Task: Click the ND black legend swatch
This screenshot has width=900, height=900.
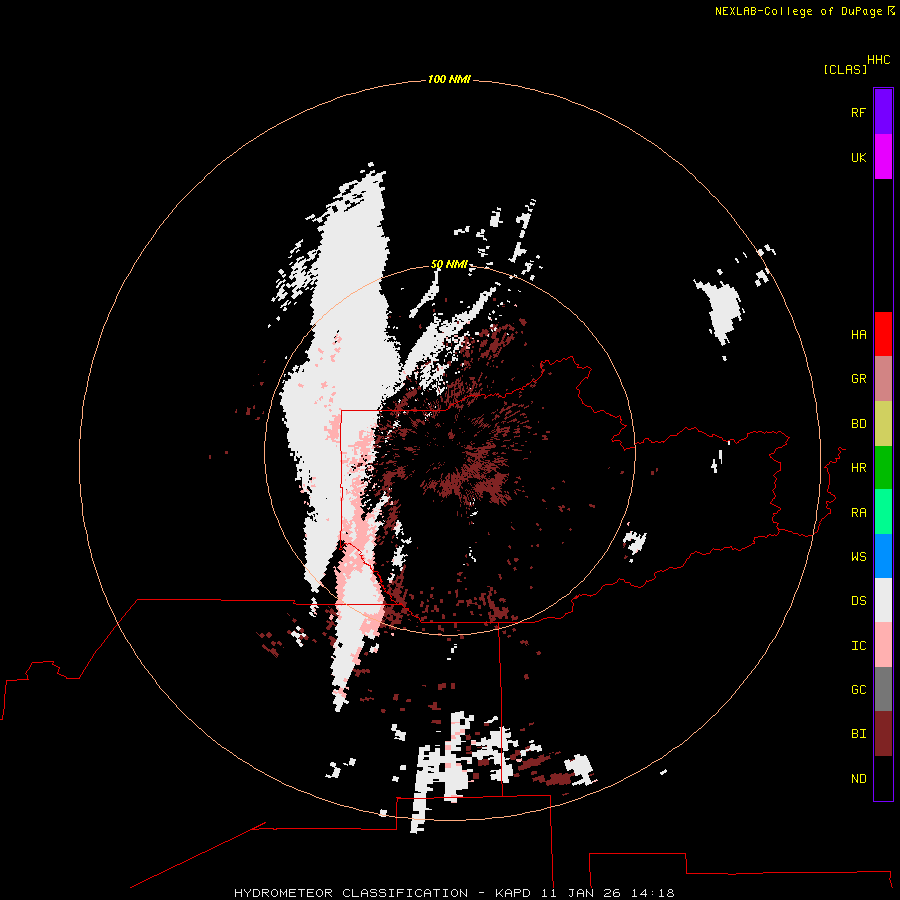Action: click(883, 778)
